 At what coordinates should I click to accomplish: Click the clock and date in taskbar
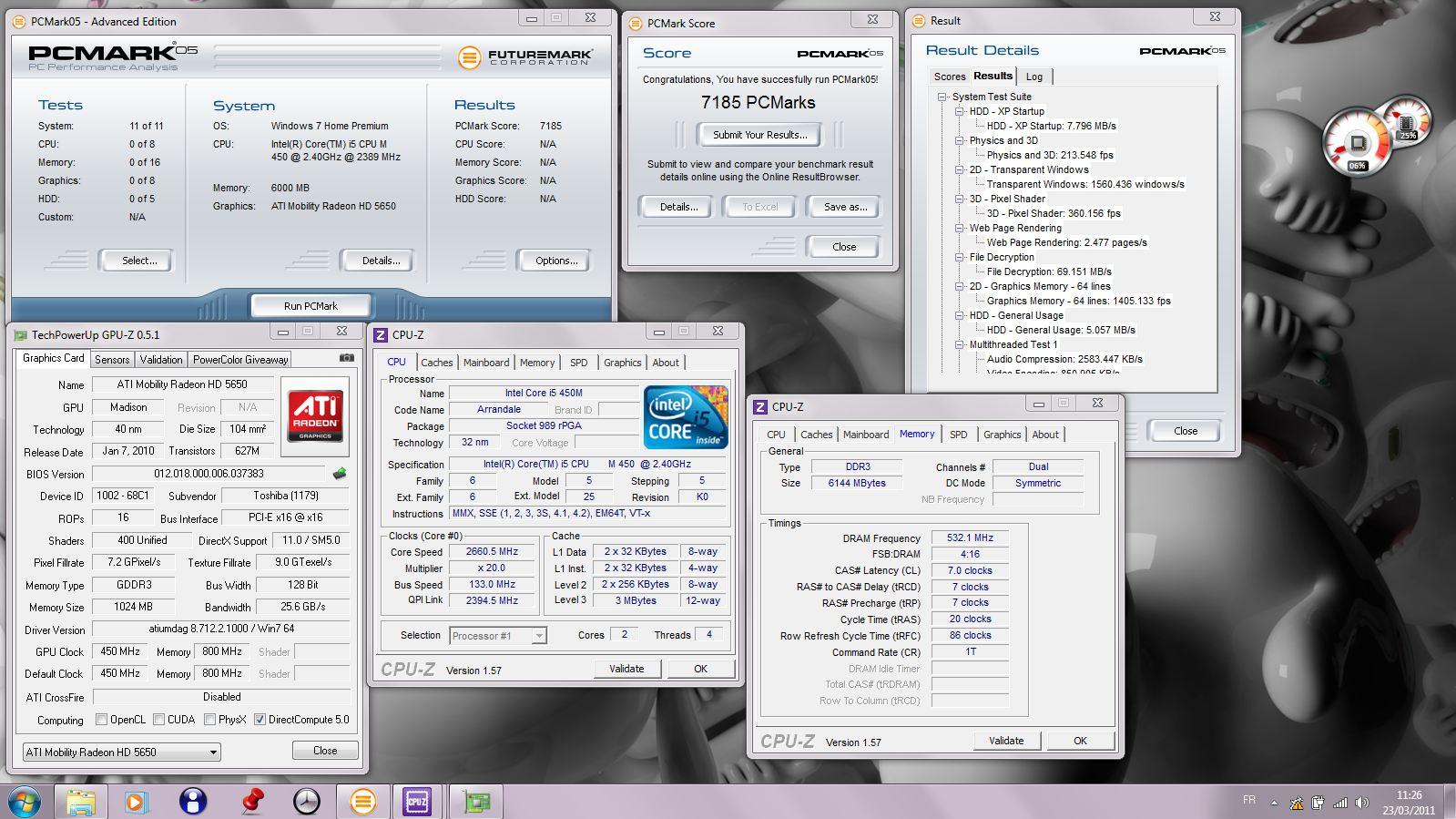pyautogui.click(x=1409, y=803)
